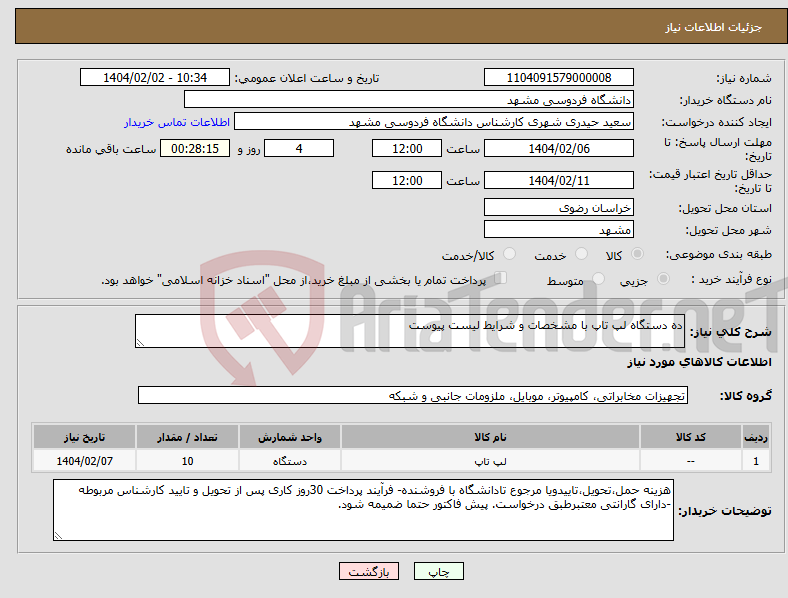Click the جزئیات اطلاعات نیاز page header
This screenshot has width=788, height=598.
coord(713,27)
